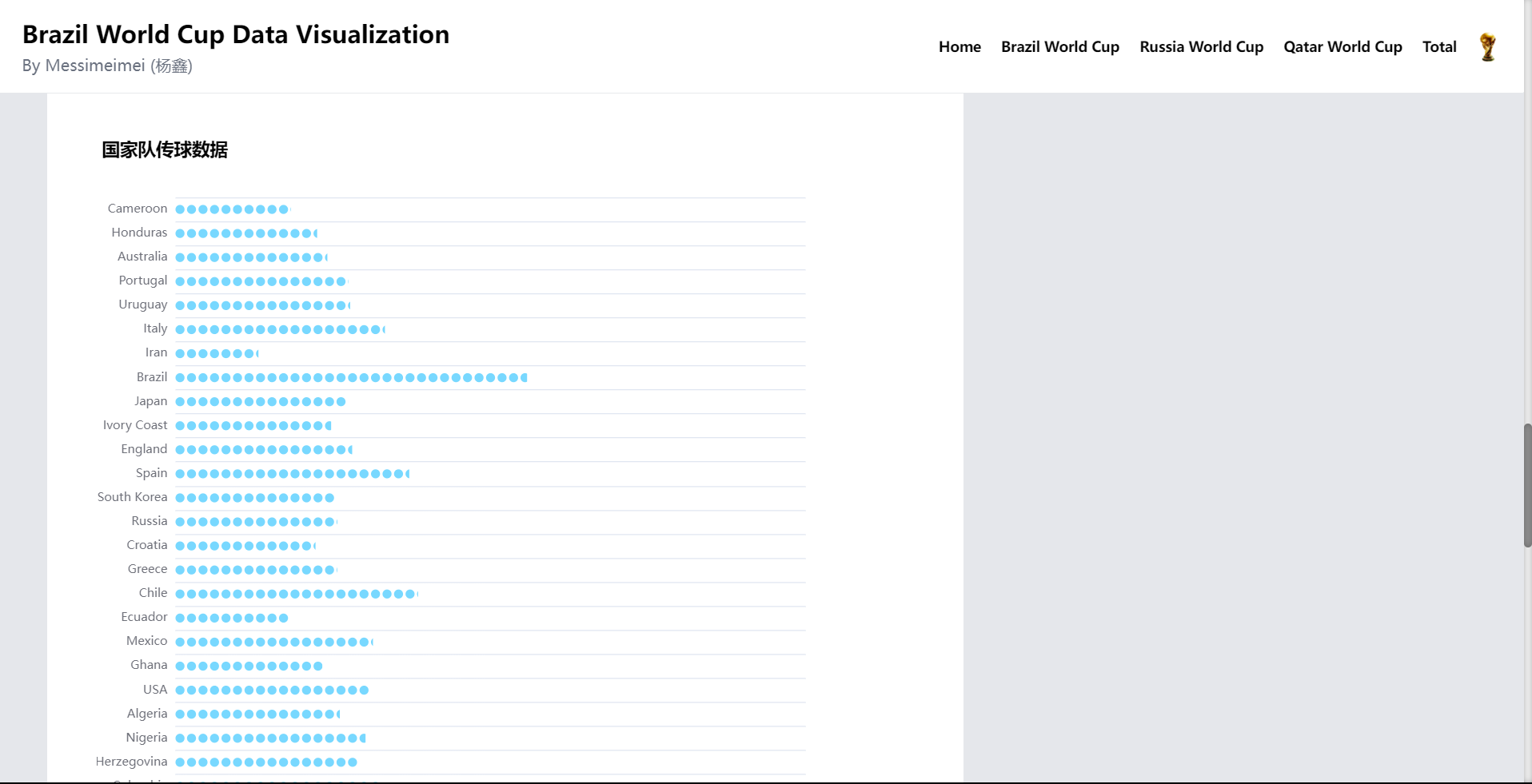The width and height of the screenshot is (1532, 784).
Task: Select the Brazil axis label
Action: [x=152, y=377]
